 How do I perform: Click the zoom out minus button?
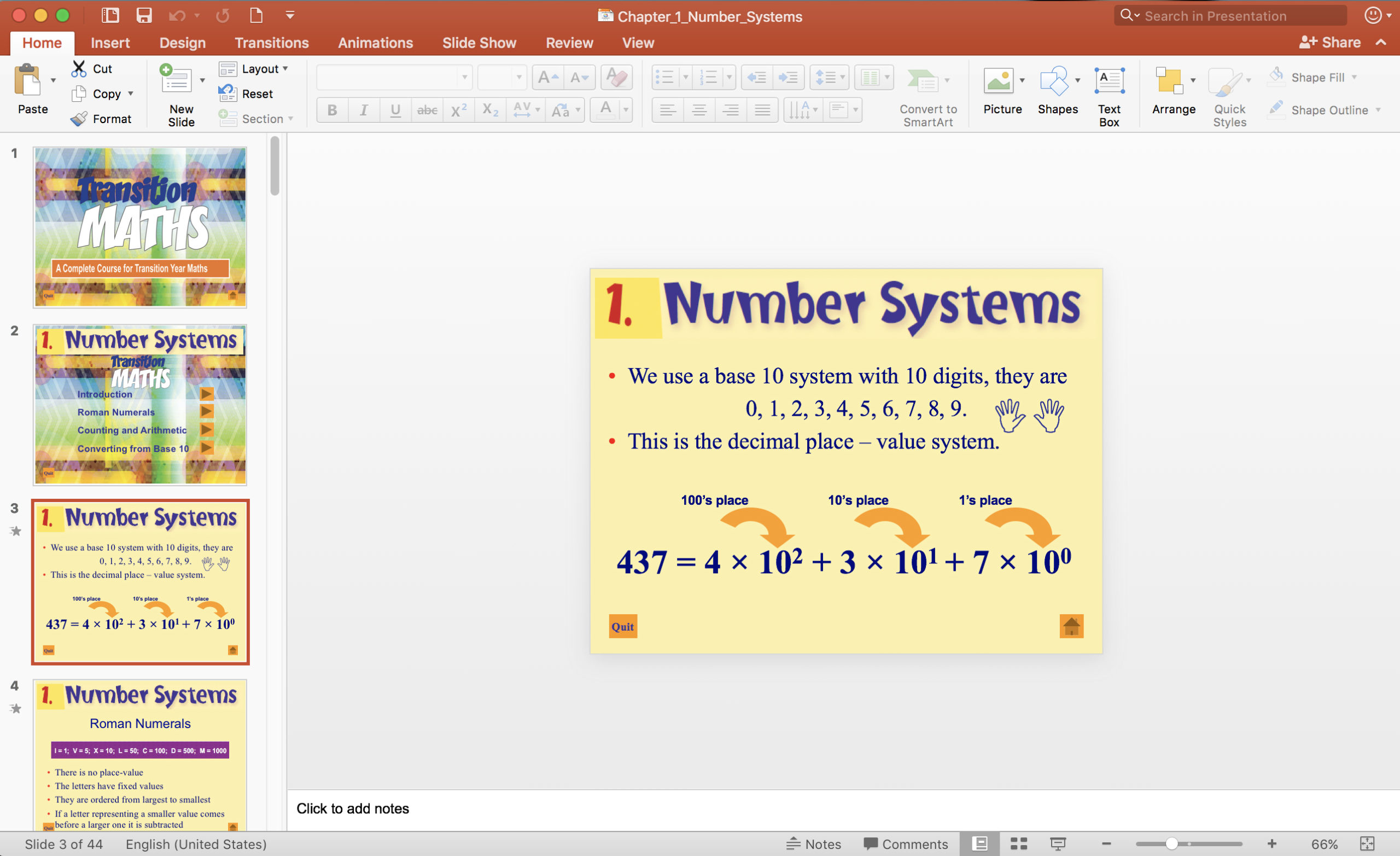click(x=1106, y=843)
